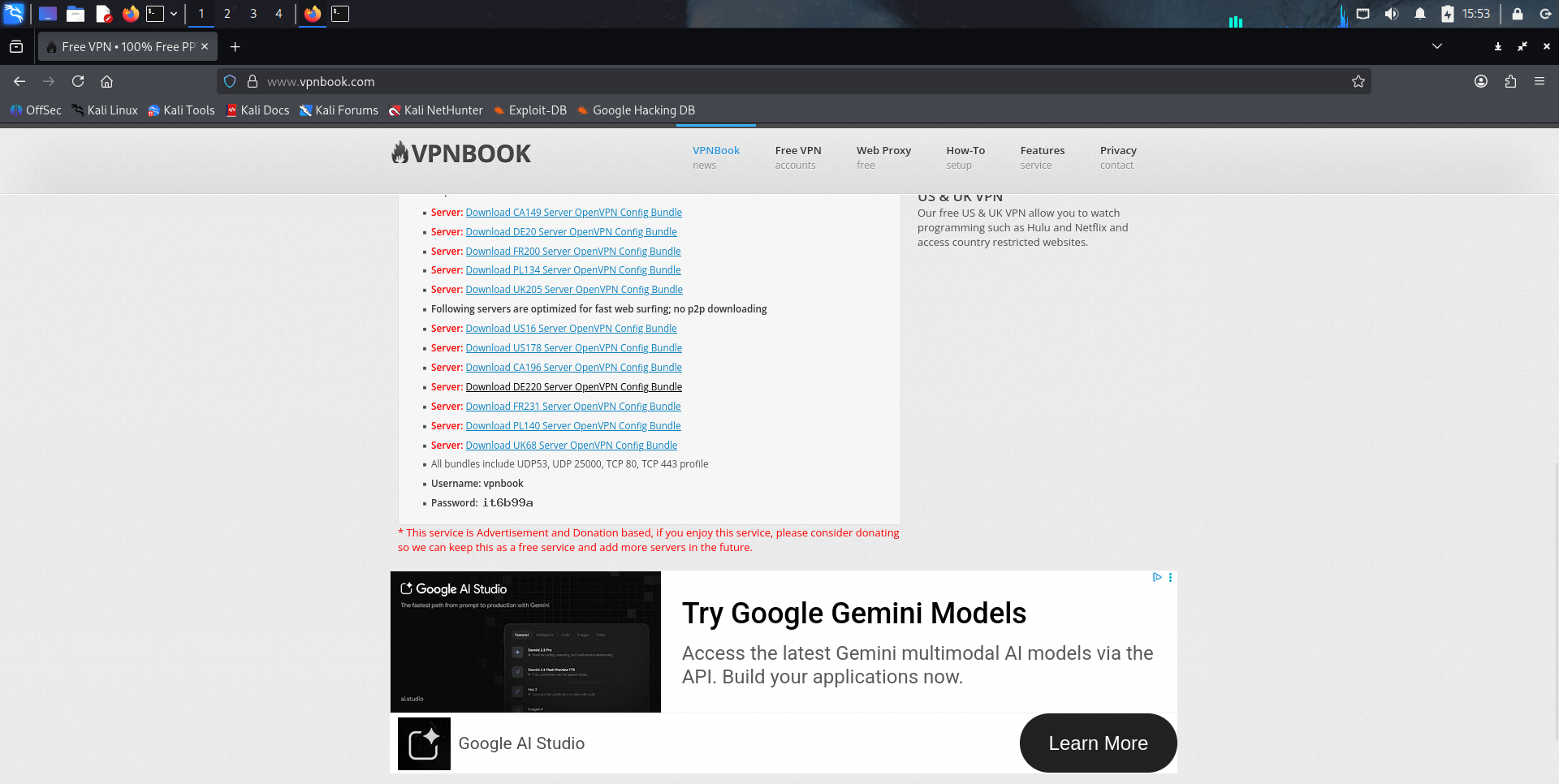
Task: Select the running terminal window in taskbar
Action: tap(340, 14)
